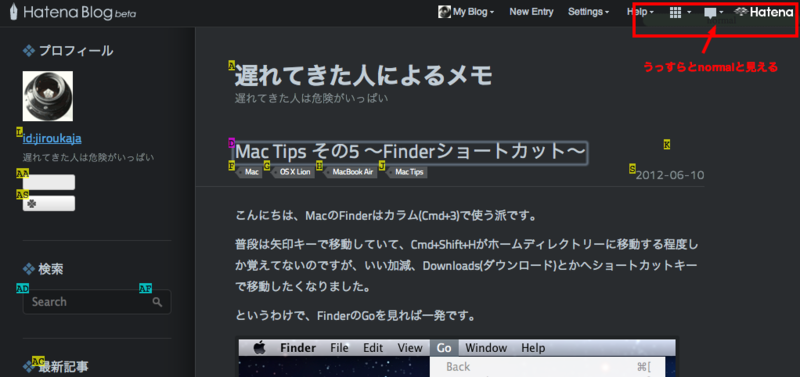This screenshot has width=800, height=377.
Task: Click the 最新記事 sidebar heading
Action: [x=63, y=366]
